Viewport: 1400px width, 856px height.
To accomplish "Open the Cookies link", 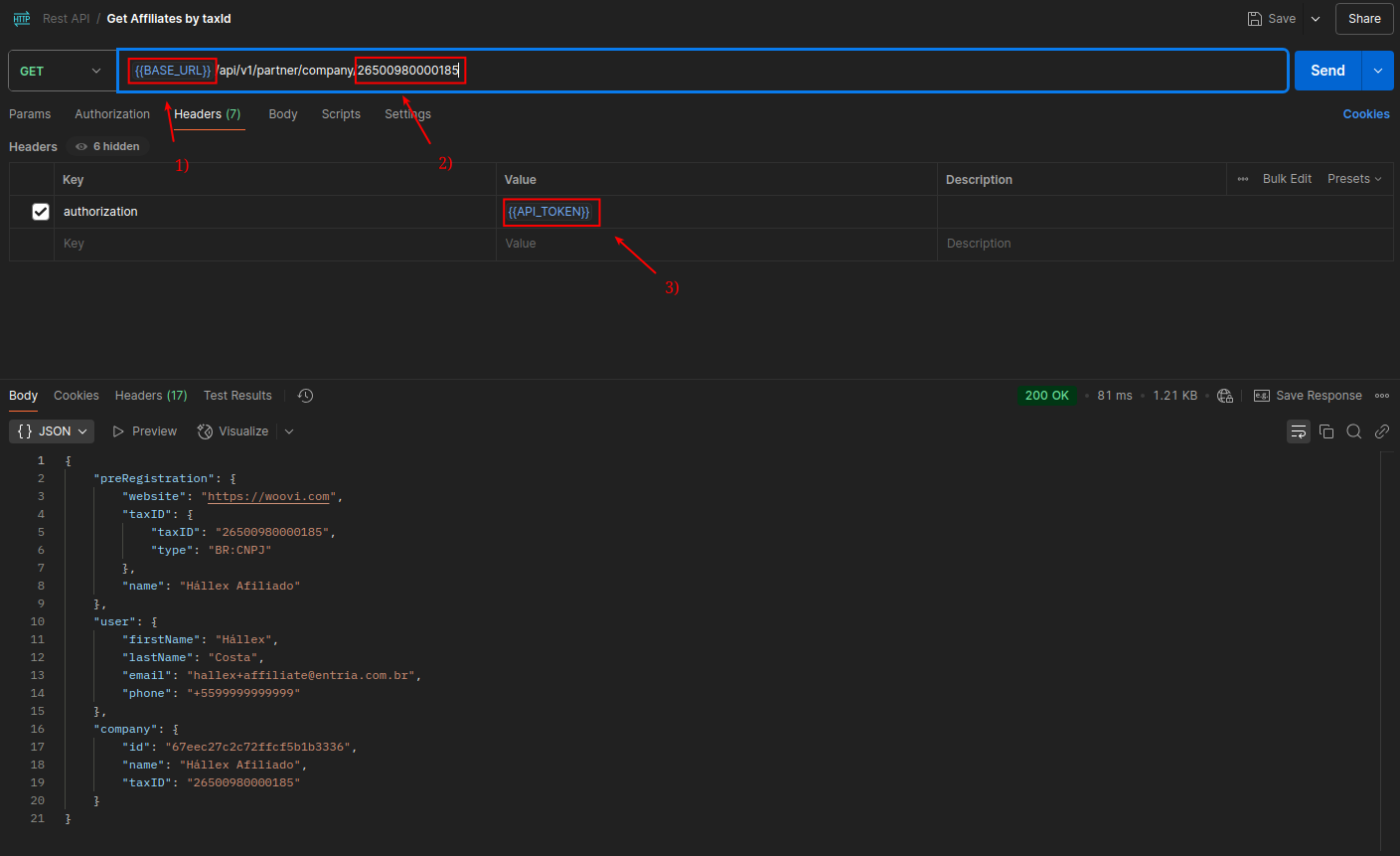I will 1365,114.
